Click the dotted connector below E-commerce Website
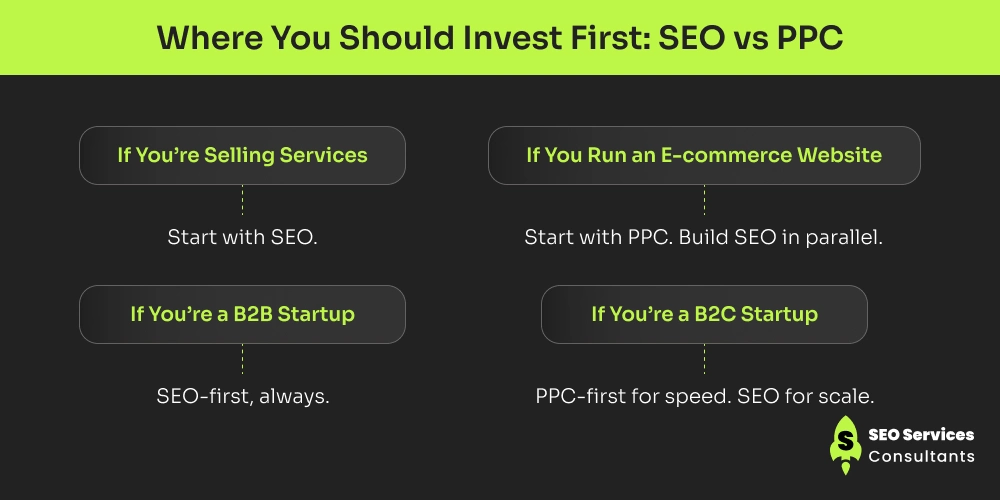The height and width of the screenshot is (500, 1000). coord(704,199)
